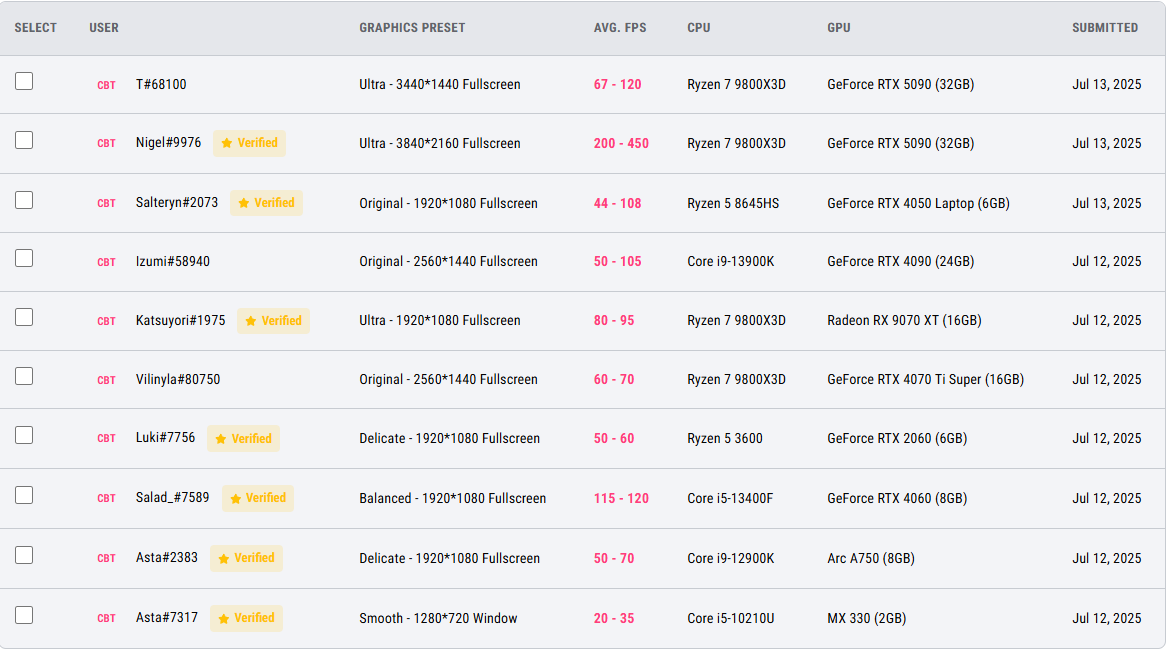Check the box for Salteryn#2073

[24, 200]
